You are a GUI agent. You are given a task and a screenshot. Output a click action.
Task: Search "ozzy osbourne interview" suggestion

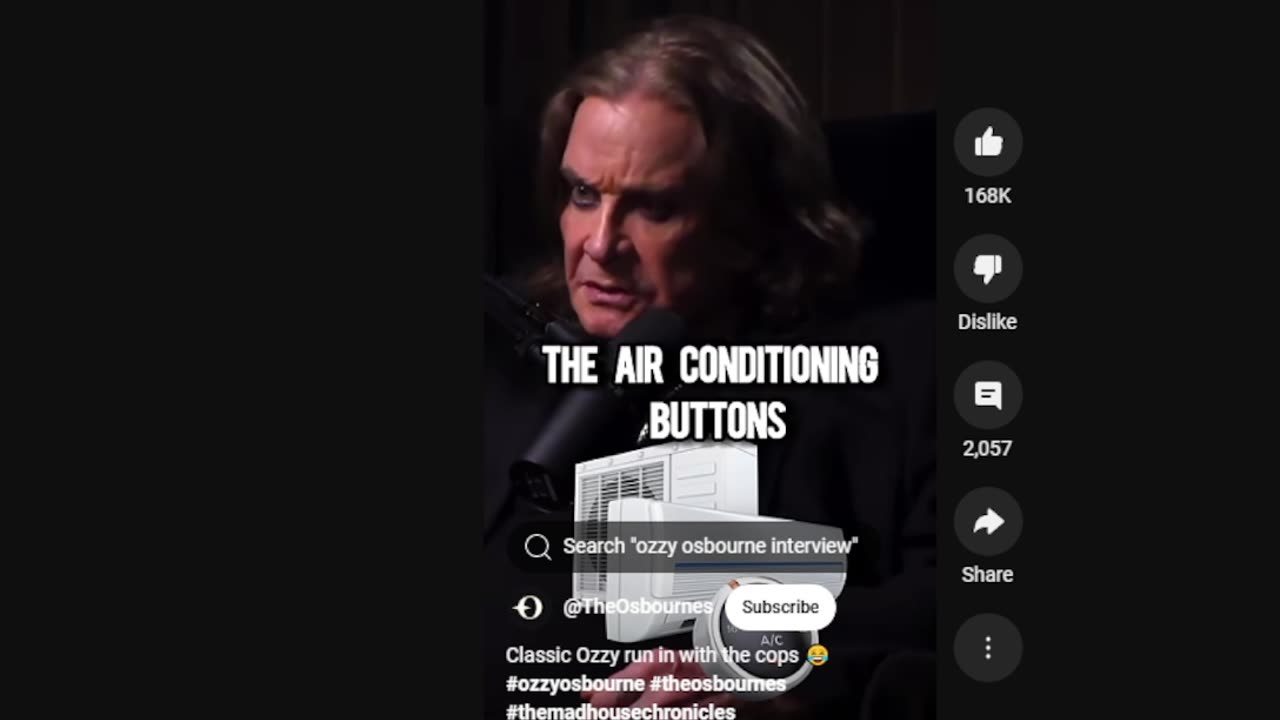[x=692, y=546]
